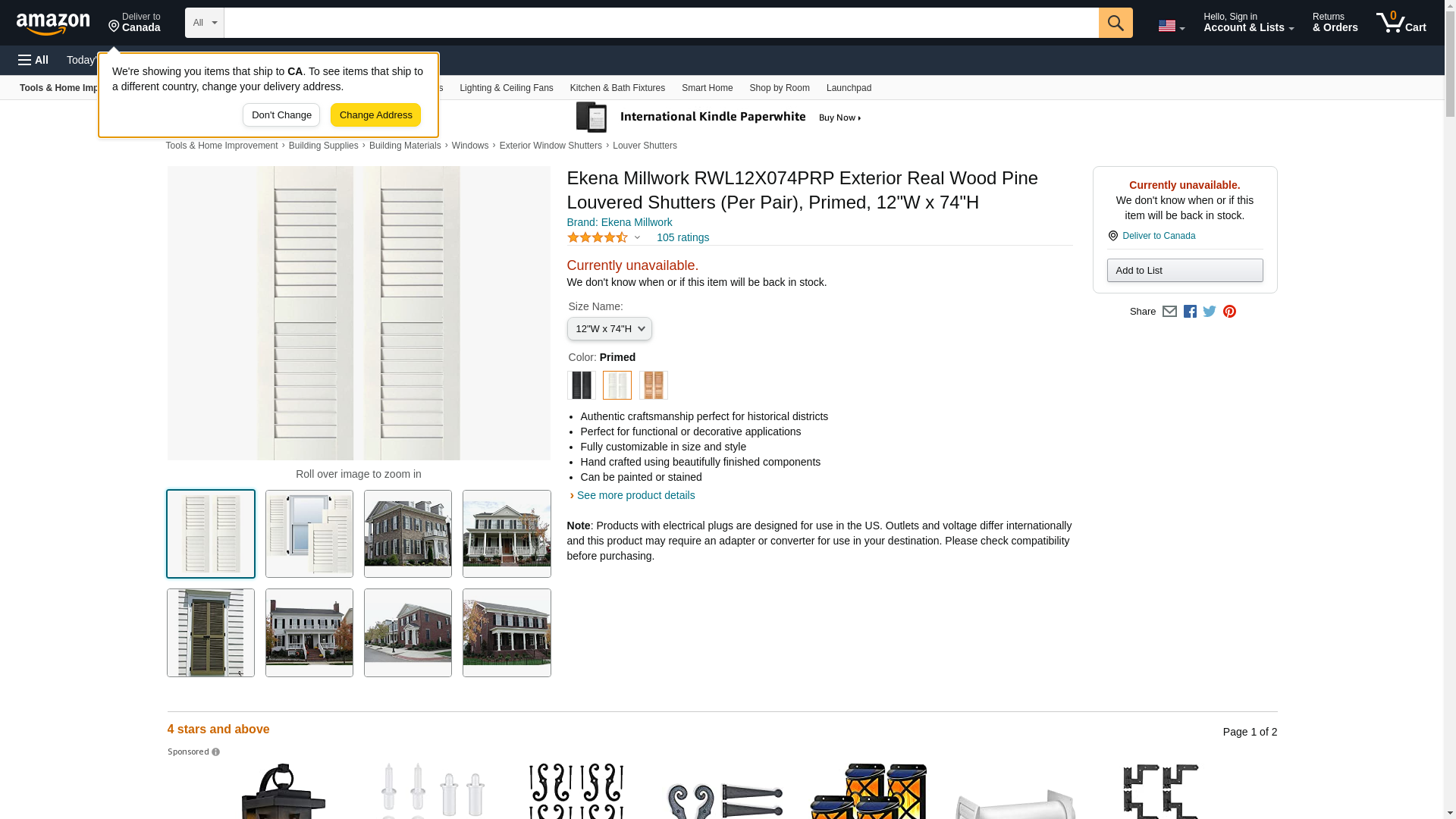The width and height of the screenshot is (1456, 819).
Task: Share via the email envelope icon
Action: point(1169,312)
